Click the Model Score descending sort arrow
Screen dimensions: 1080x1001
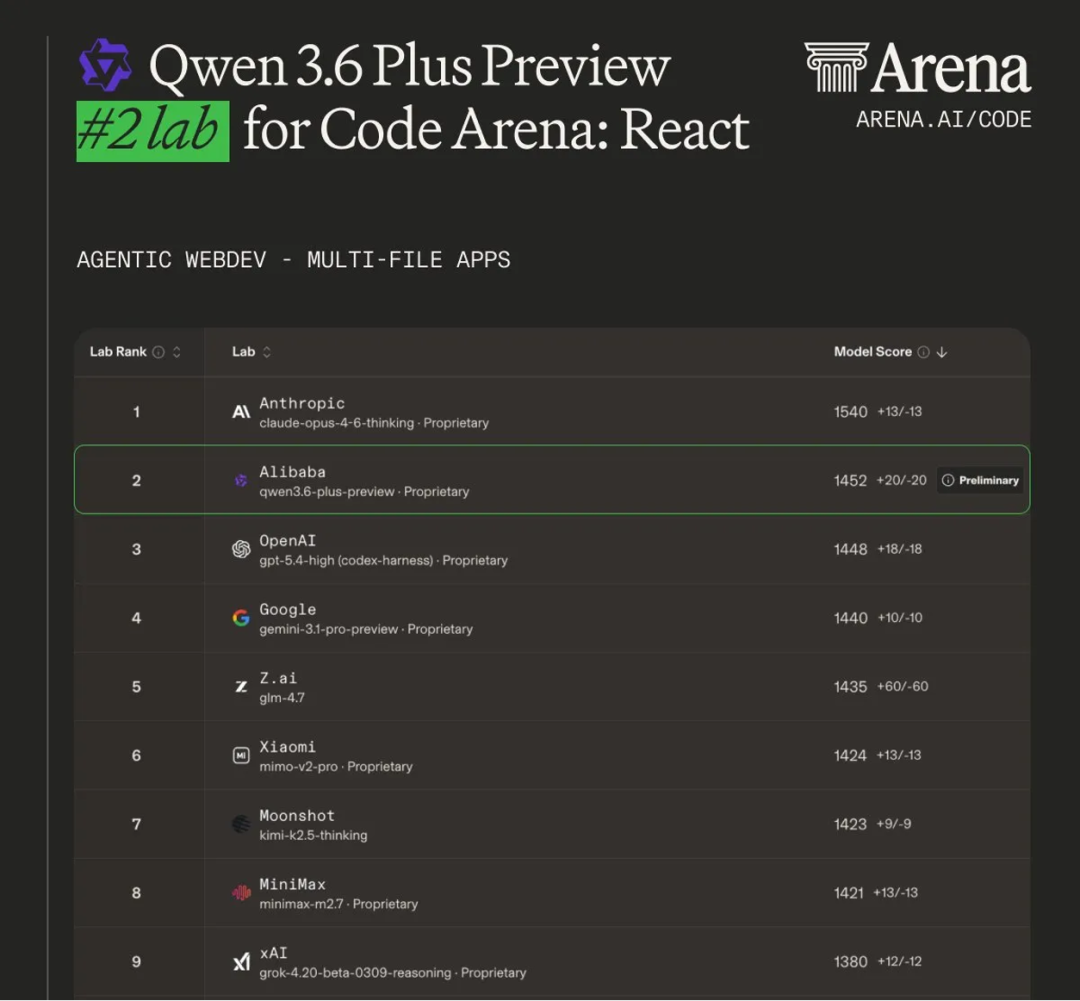tap(942, 352)
